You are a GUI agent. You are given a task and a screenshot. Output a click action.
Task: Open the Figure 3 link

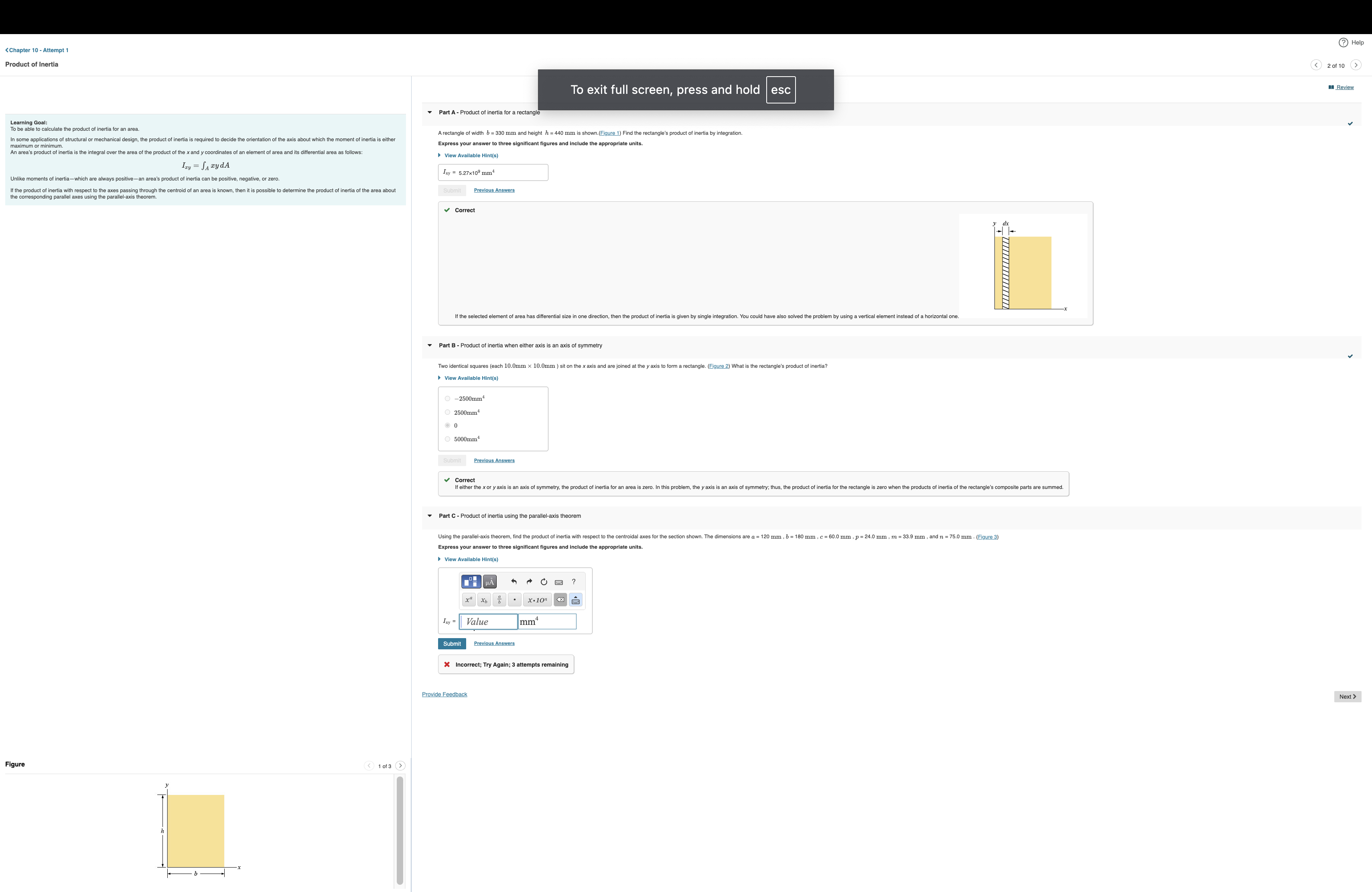[x=987, y=537]
